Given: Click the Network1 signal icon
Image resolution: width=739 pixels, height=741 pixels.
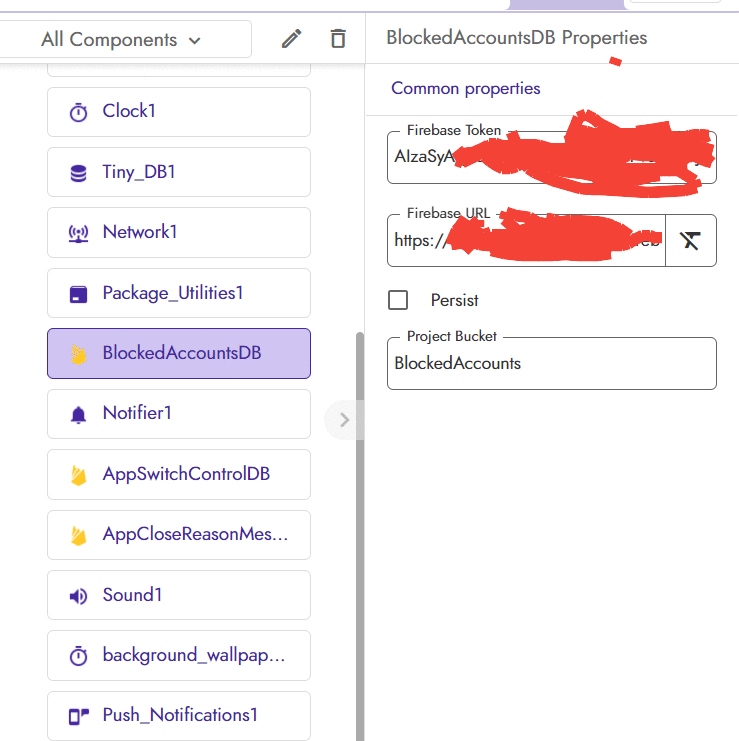Looking at the screenshot, I should [78, 233].
